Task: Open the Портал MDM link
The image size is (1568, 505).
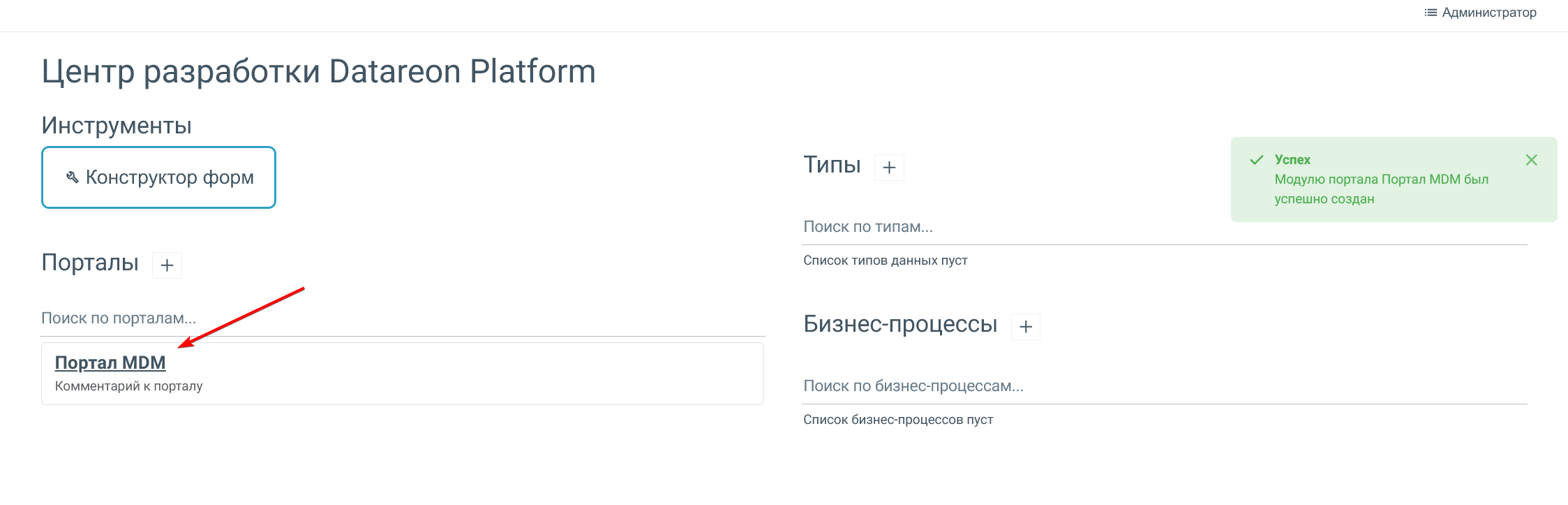Action: click(110, 363)
